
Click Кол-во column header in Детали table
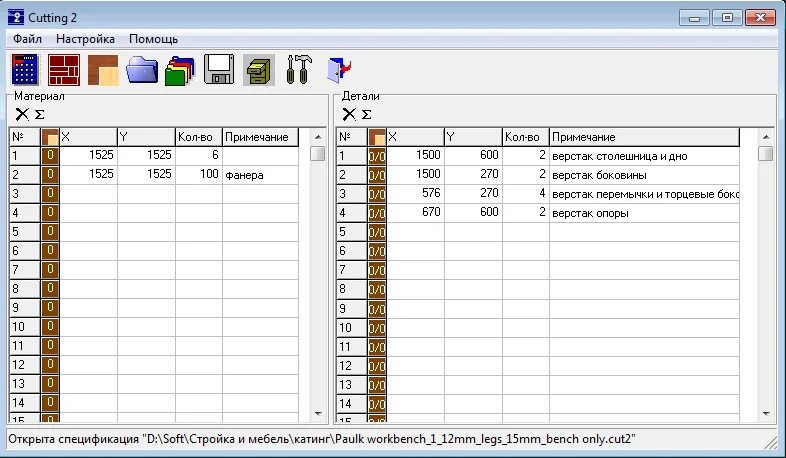pyautogui.click(x=526, y=137)
